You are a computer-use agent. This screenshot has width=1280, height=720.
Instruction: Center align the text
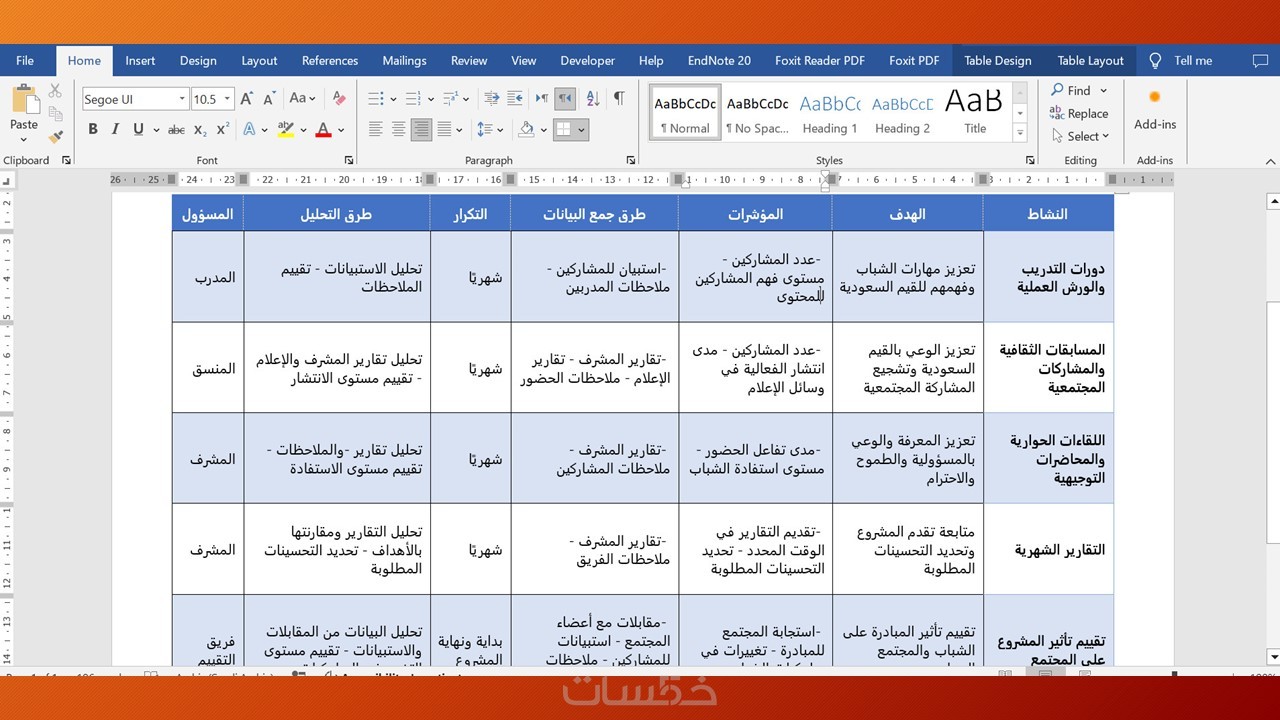pyautogui.click(x=398, y=129)
